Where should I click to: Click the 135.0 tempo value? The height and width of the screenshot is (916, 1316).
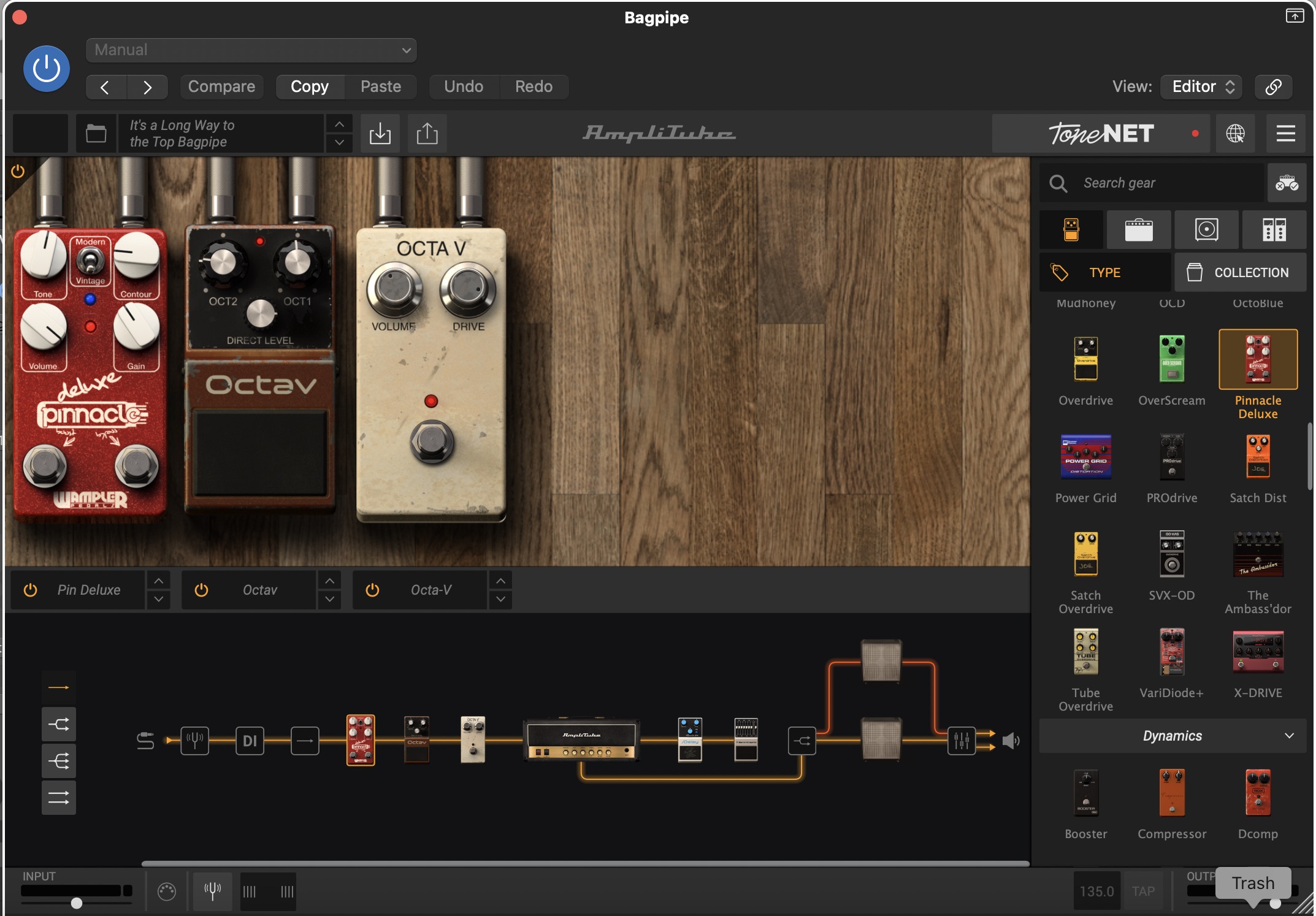pyautogui.click(x=1096, y=891)
